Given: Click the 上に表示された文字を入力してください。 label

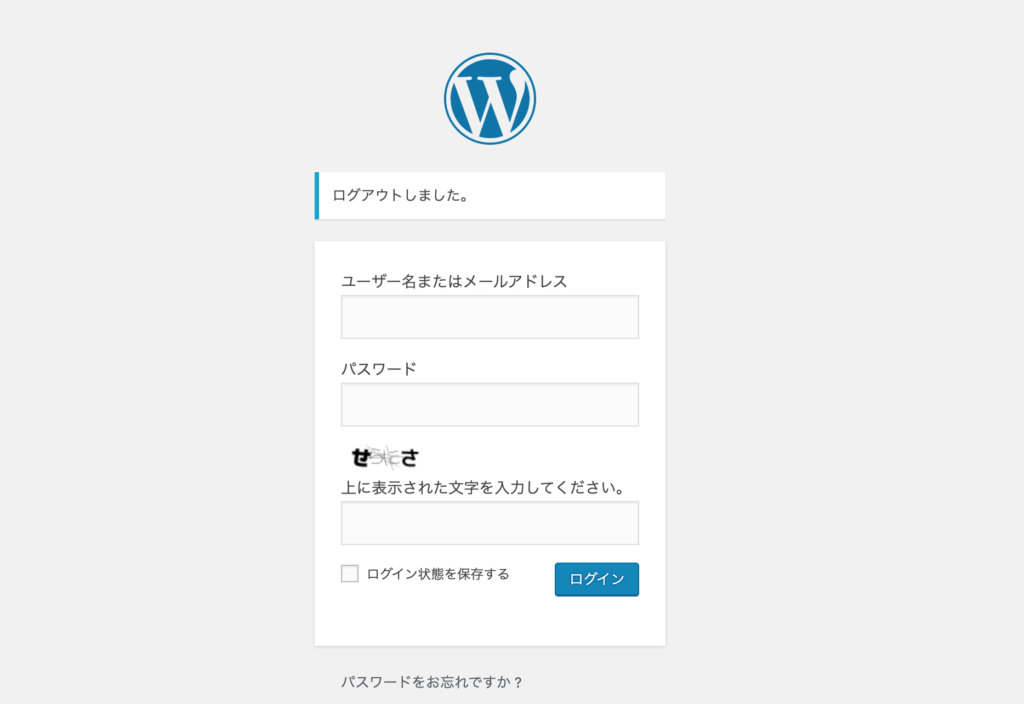Looking at the screenshot, I should pos(484,488).
